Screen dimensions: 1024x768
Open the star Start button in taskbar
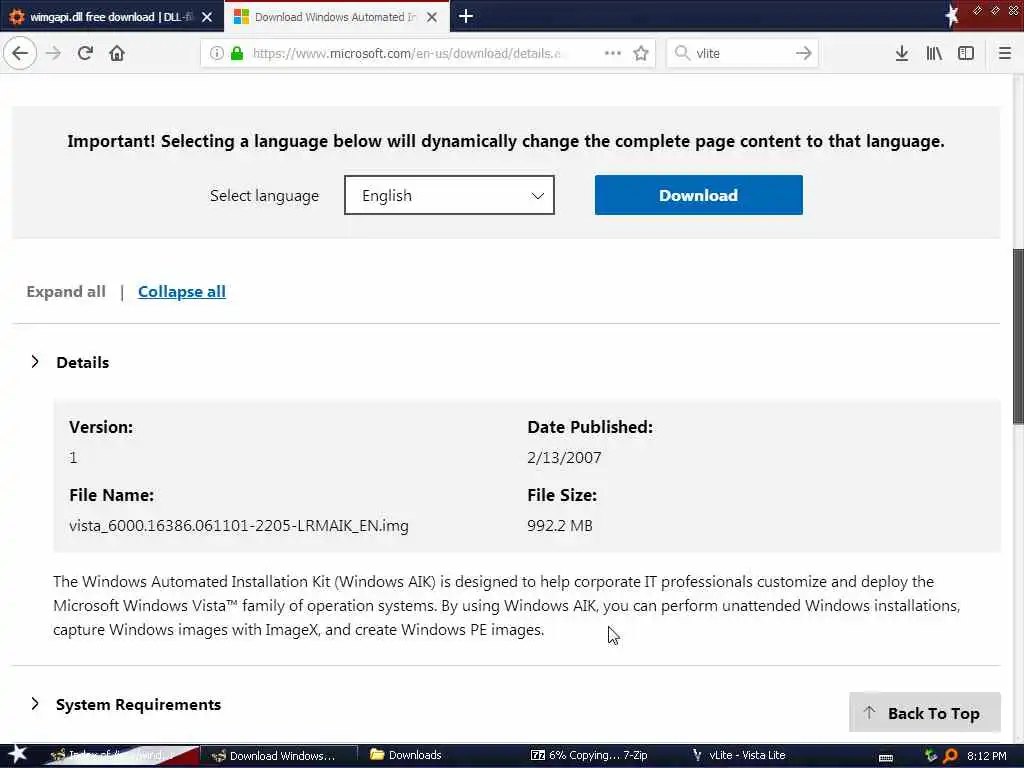click(x=17, y=754)
